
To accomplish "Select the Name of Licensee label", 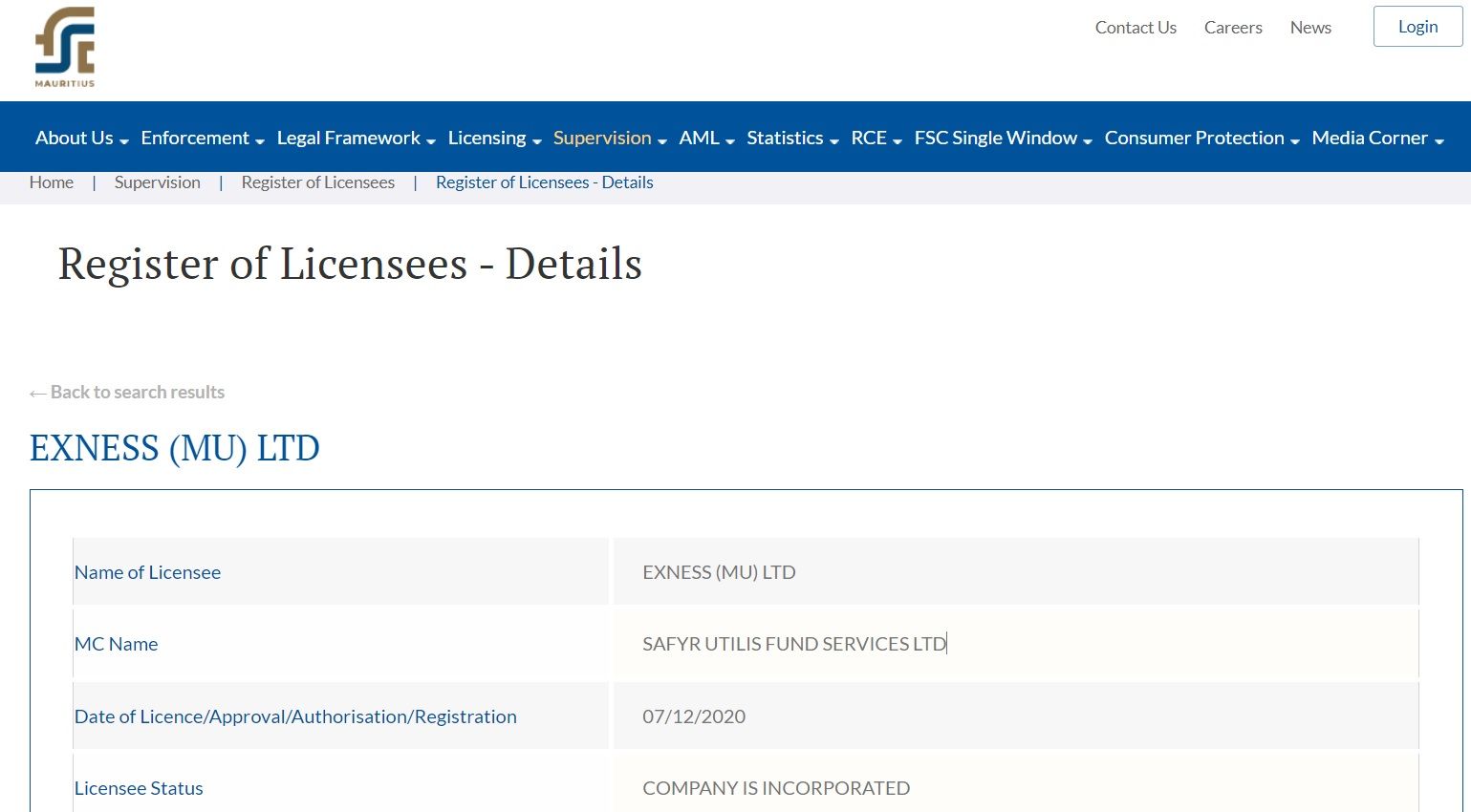I will [x=147, y=572].
